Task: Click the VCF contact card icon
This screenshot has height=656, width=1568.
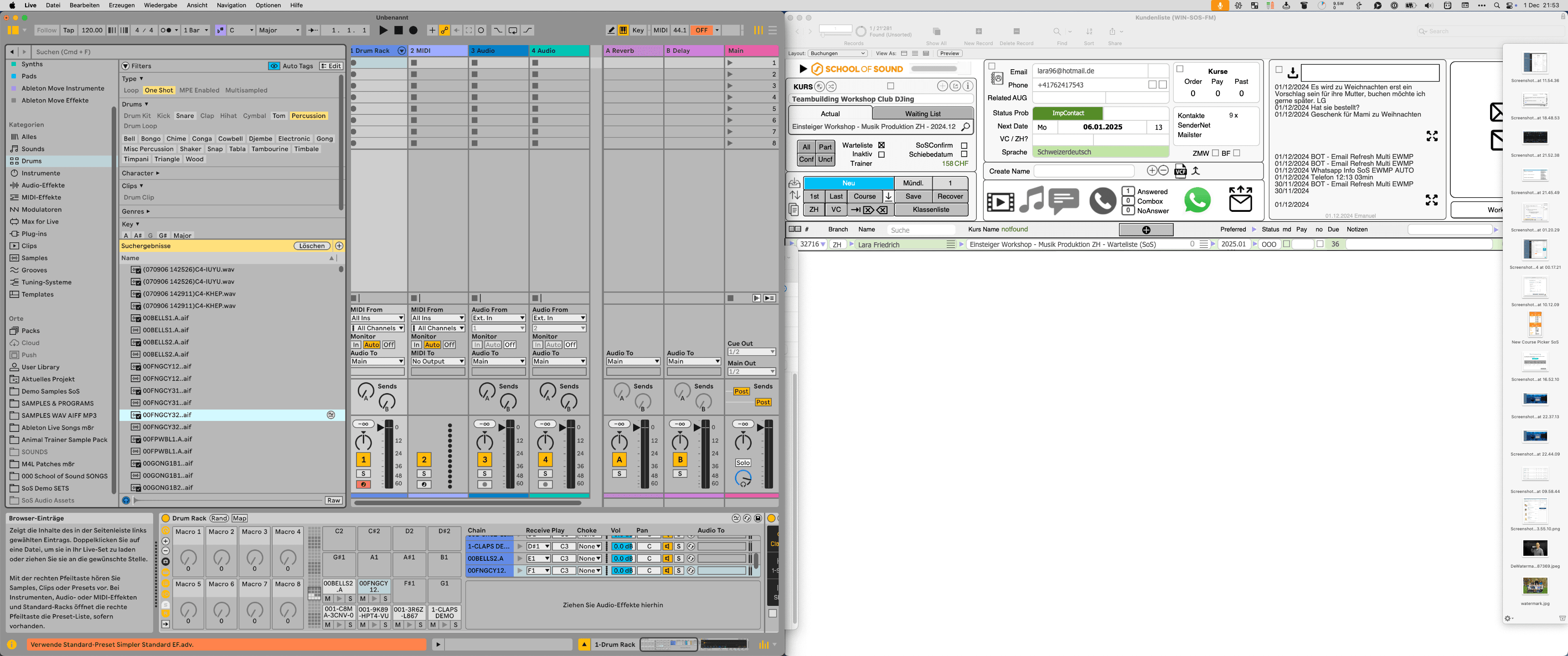Action: (x=1180, y=171)
